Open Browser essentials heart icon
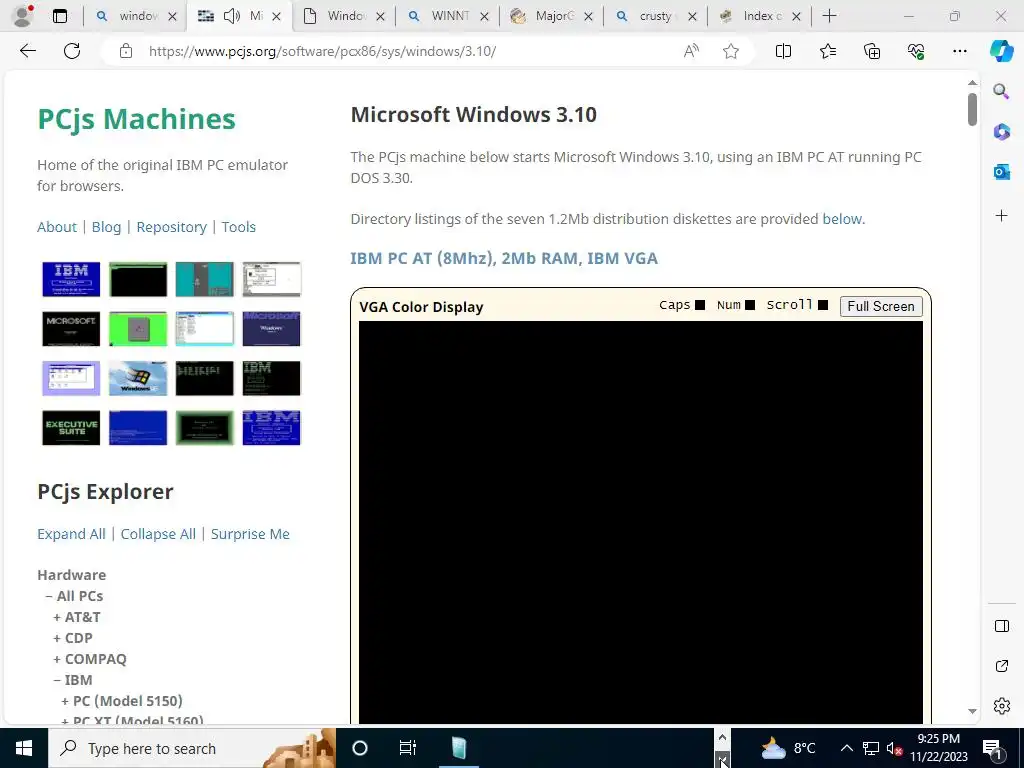Screen dimensions: 1024x768 [x=916, y=51]
